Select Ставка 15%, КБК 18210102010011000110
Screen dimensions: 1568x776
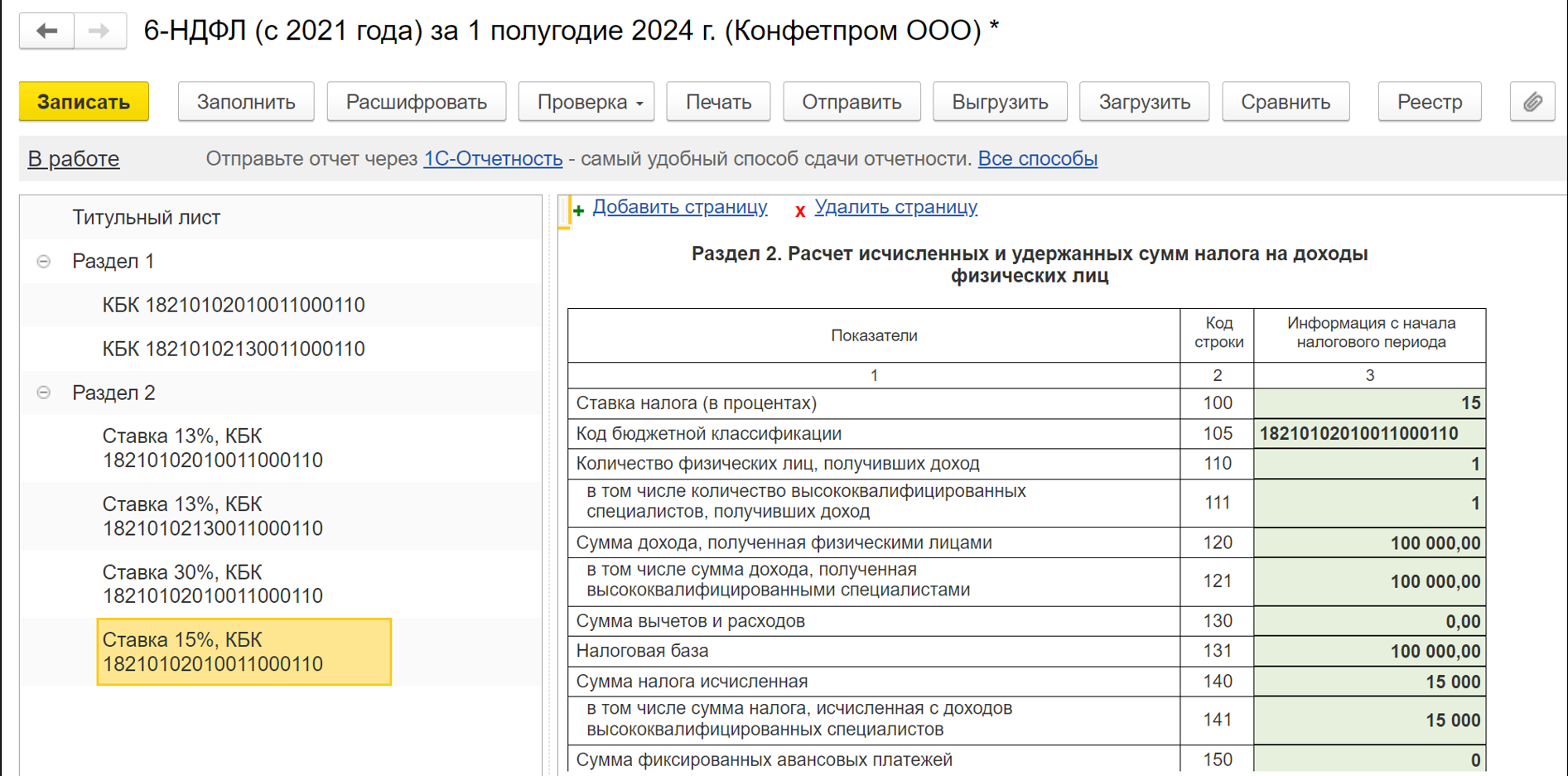(244, 652)
